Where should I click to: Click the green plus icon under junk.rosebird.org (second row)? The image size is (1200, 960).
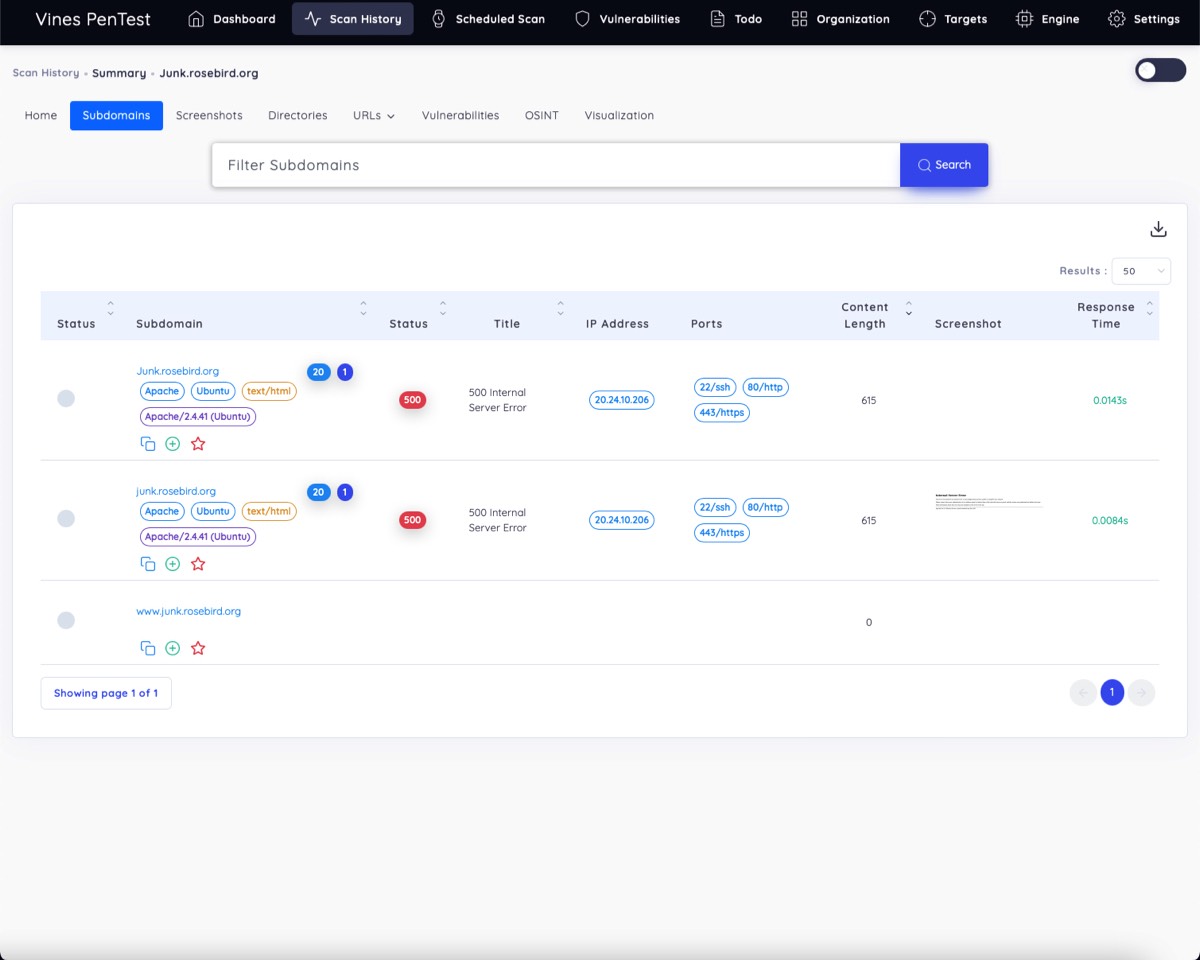click(x=172, y=564)
